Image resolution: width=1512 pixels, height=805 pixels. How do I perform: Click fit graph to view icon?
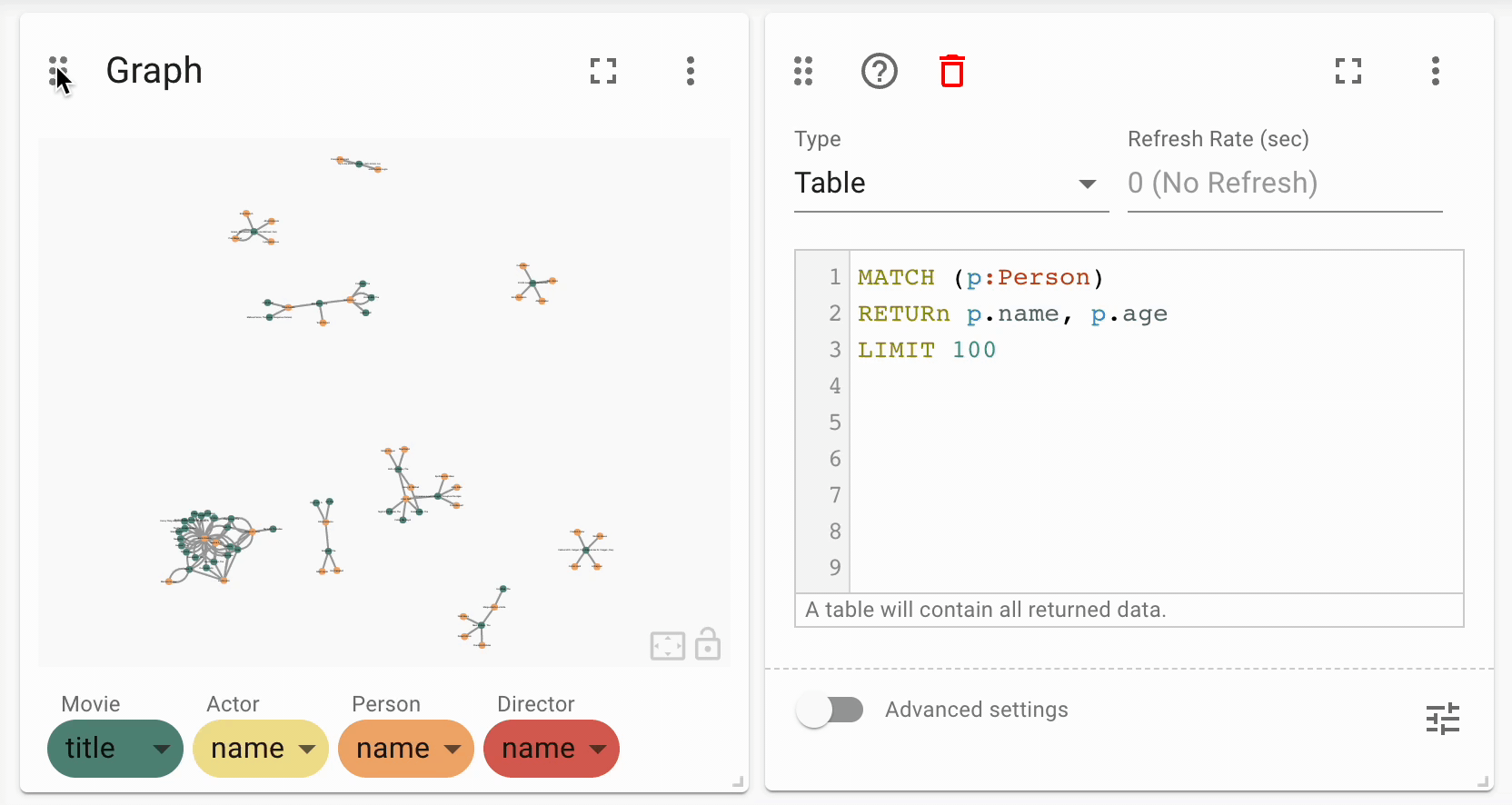coord(668,646)
